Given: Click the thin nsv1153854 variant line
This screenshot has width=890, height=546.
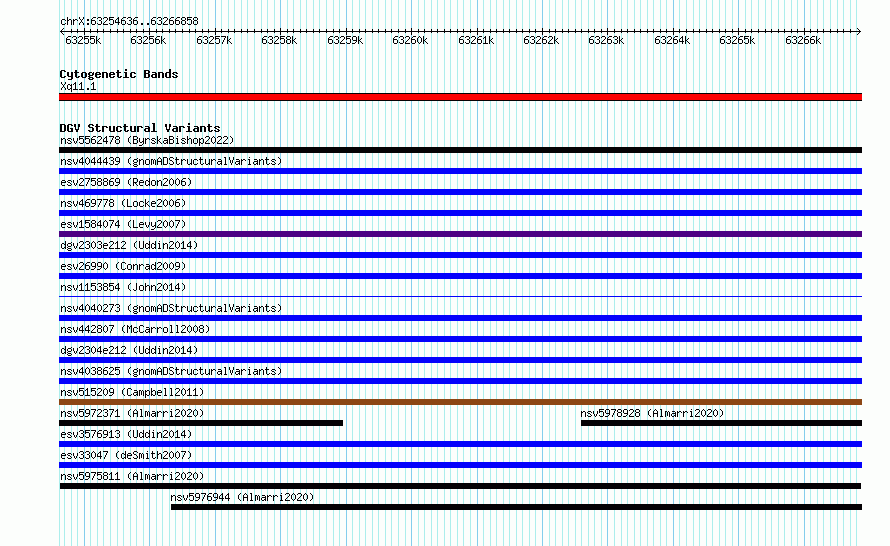Looking at the screenshot, I should pos(460,296).
